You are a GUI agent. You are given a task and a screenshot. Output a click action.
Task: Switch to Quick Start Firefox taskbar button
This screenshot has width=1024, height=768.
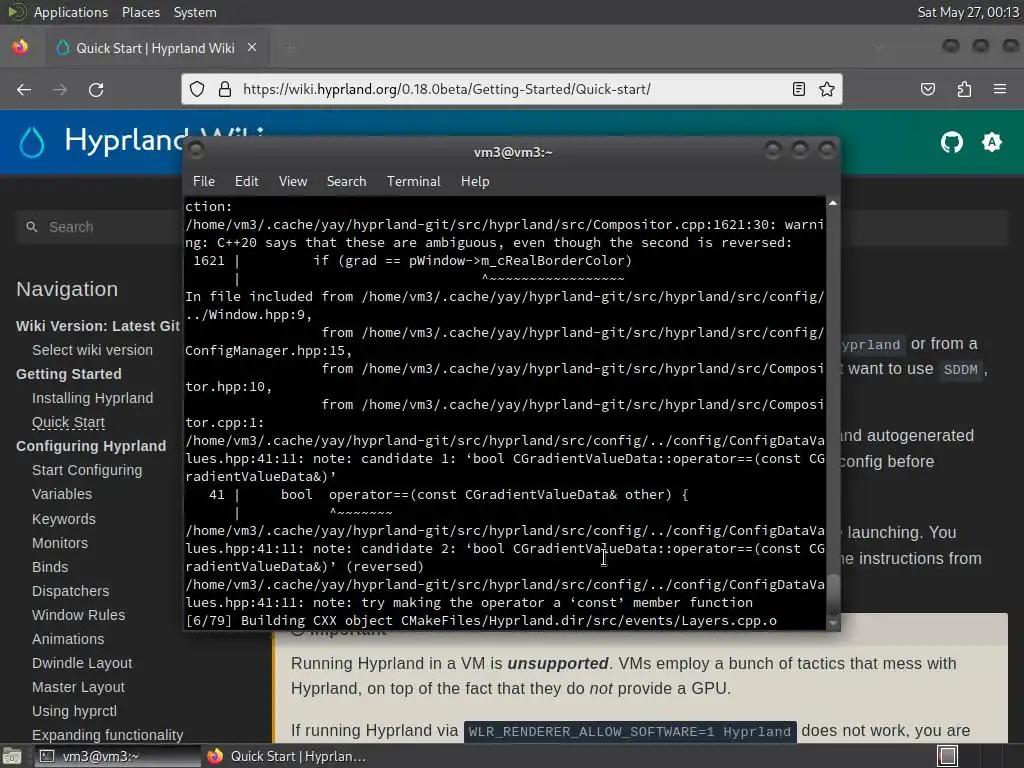coord(287,756)
